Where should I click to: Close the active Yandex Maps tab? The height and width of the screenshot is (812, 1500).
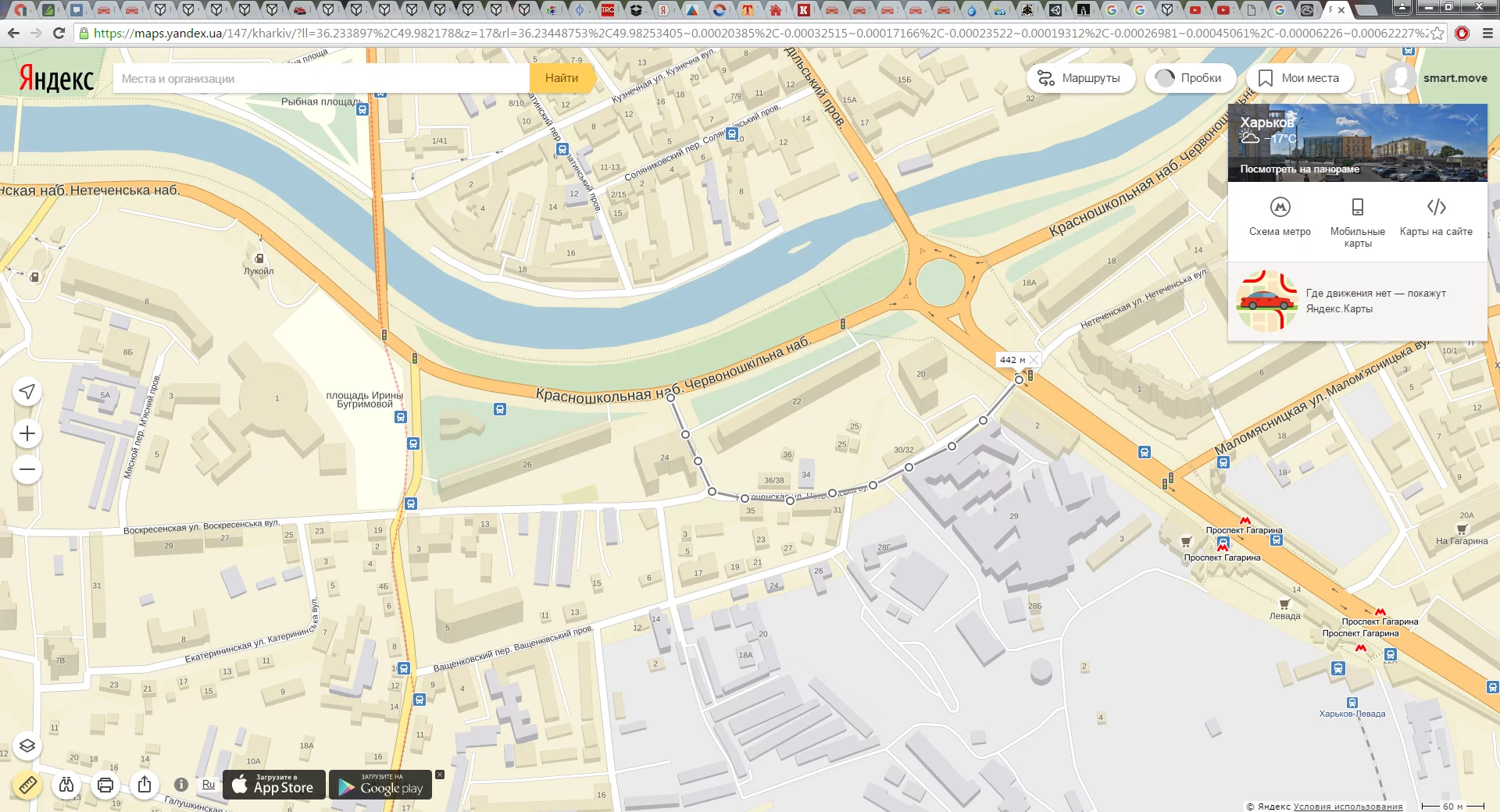(1341, 10)
